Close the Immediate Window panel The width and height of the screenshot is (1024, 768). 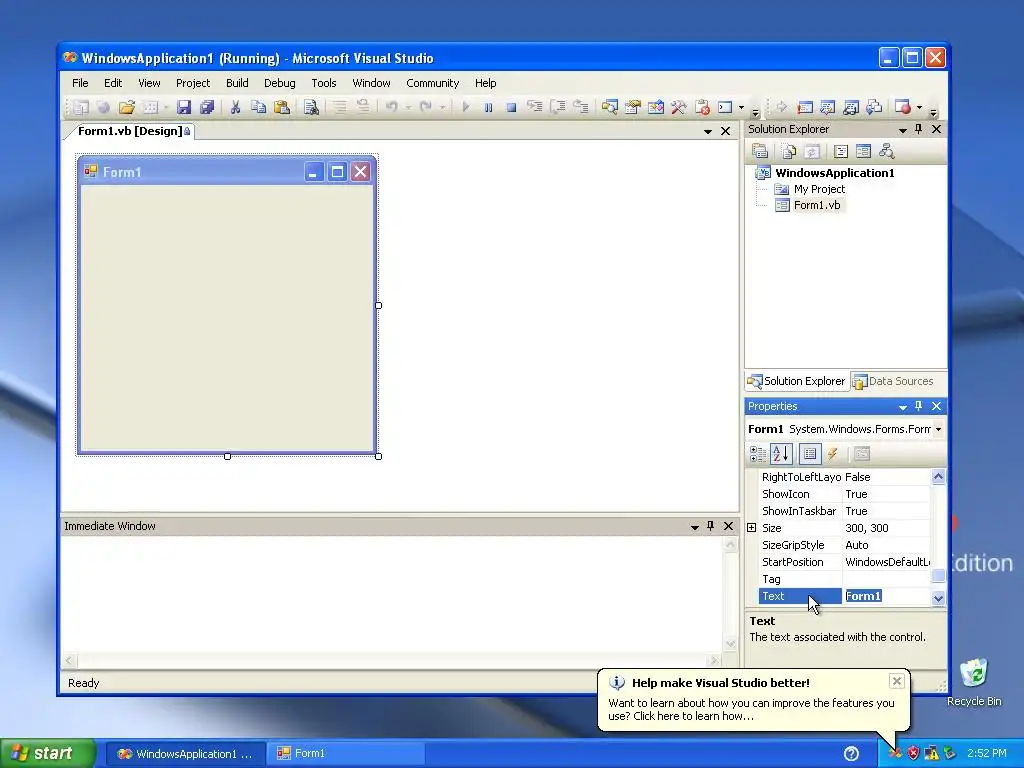(728, 526)
